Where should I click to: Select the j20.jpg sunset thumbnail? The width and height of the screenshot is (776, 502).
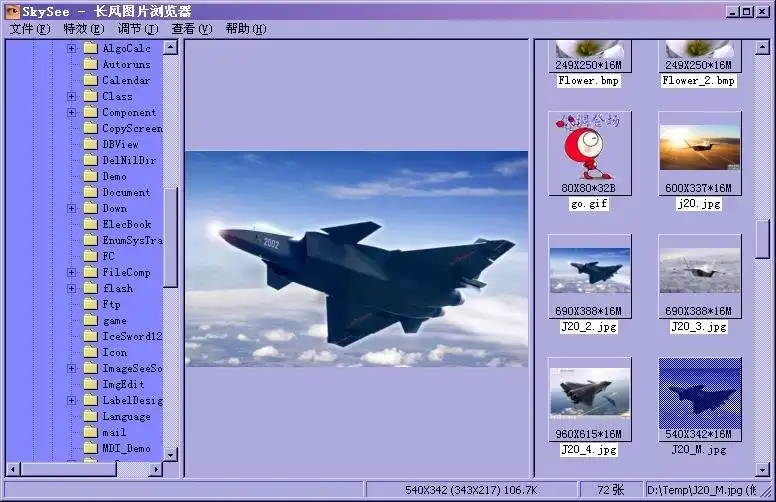[x=700, y=153]
